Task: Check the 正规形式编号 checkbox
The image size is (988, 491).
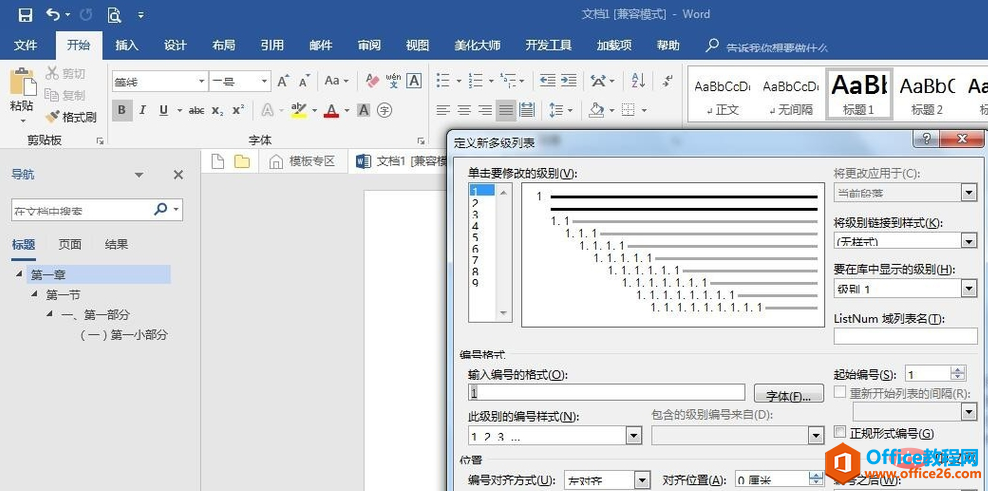Action: coord(839,432)
